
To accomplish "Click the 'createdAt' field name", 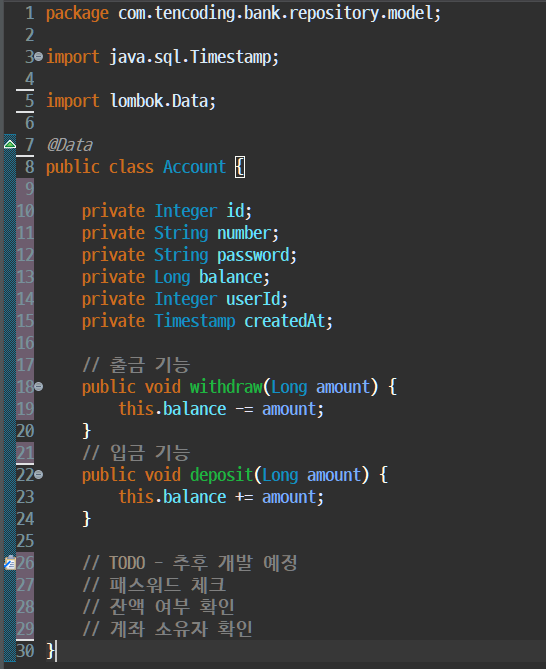I will tap(285, 321).
